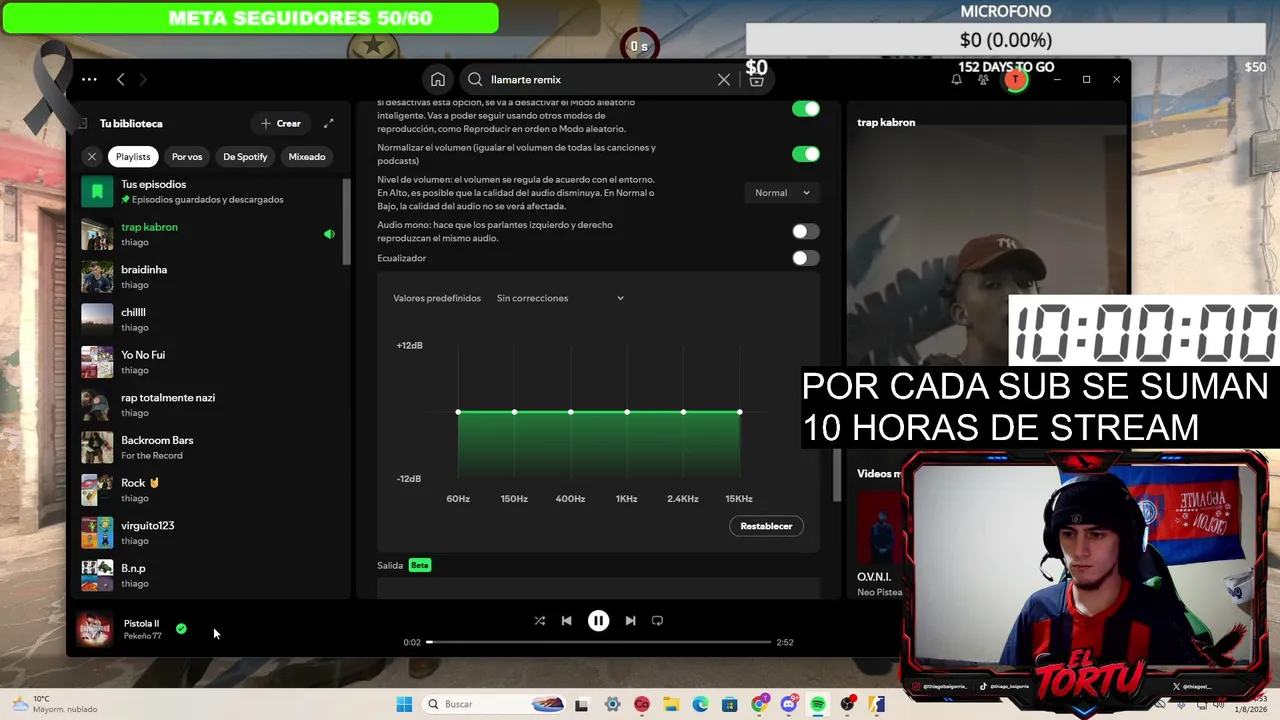1280x720 pixels.
Task: Open the profile avatar menu
Action: pos(1015,80)
